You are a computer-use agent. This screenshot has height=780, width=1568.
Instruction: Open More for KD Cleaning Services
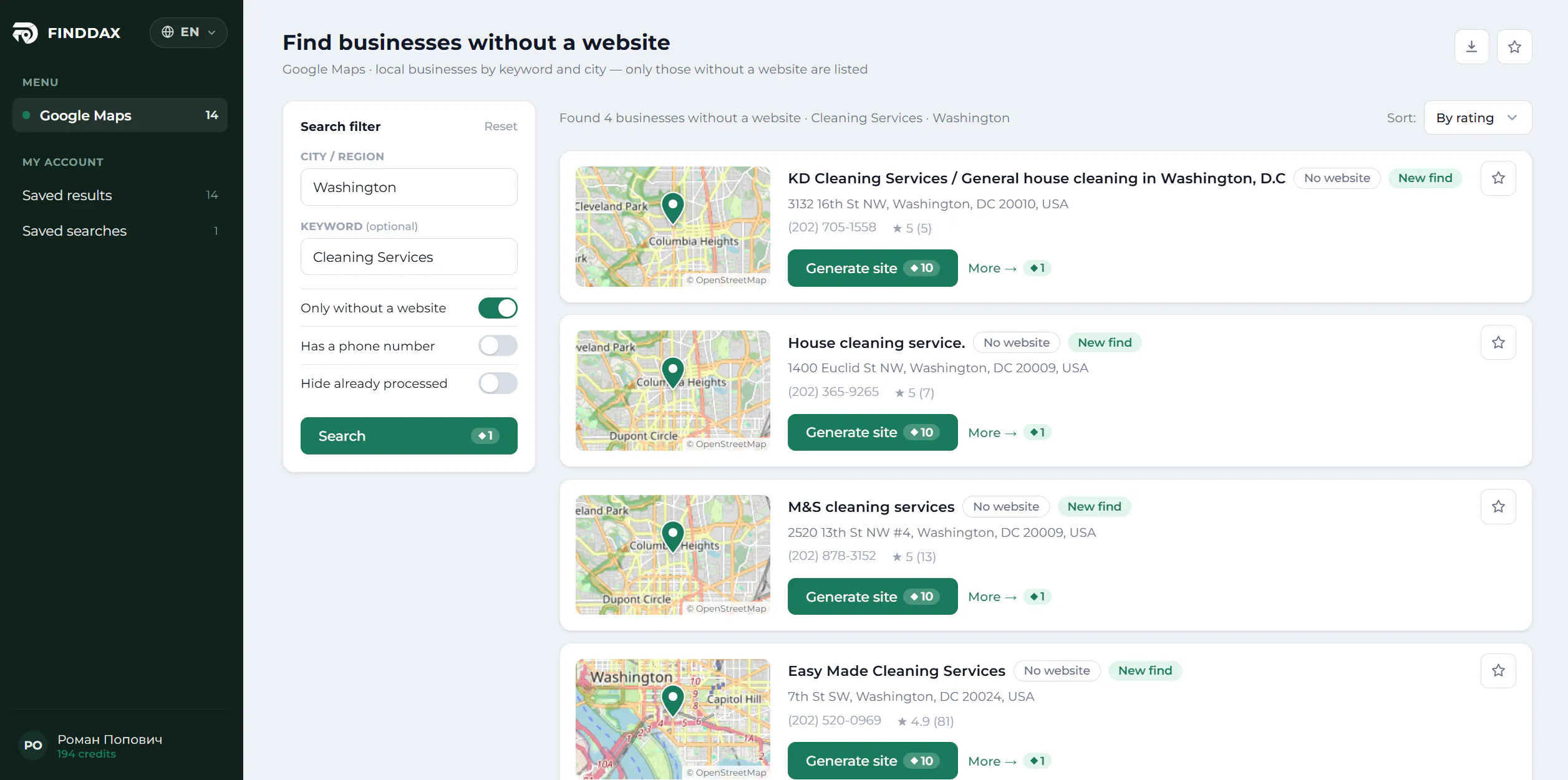pyautogui.click(x=1009, y=268)
